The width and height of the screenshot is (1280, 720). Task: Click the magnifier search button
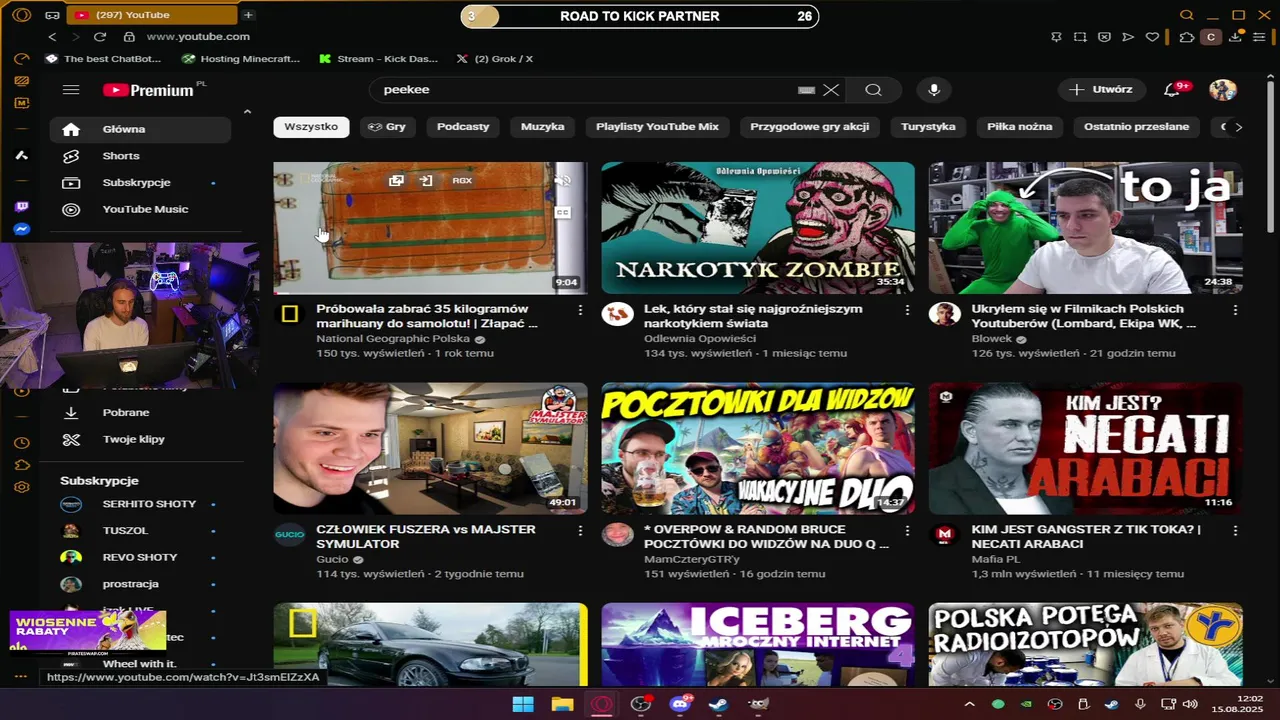(x=873, y=90)
